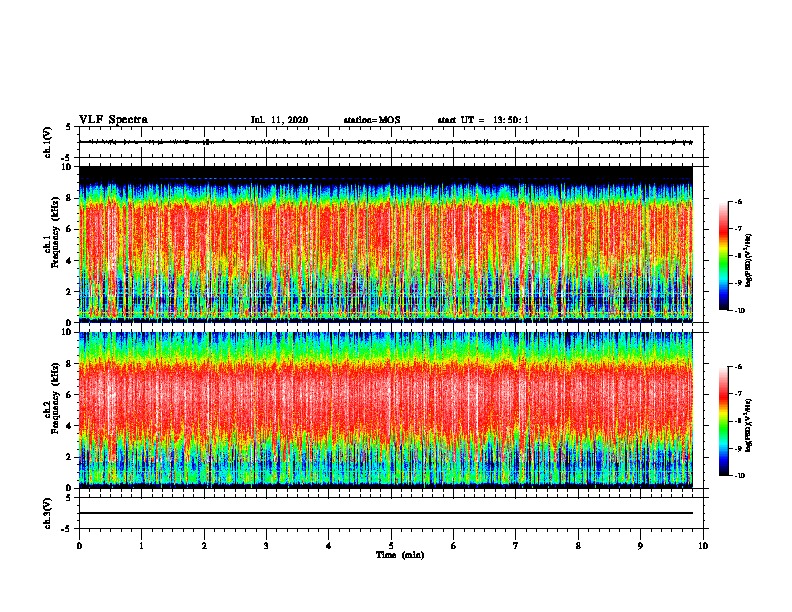Click the '9' minute tick label
Image resolution: width=792 pixels, height=612 pixels.
640,546
